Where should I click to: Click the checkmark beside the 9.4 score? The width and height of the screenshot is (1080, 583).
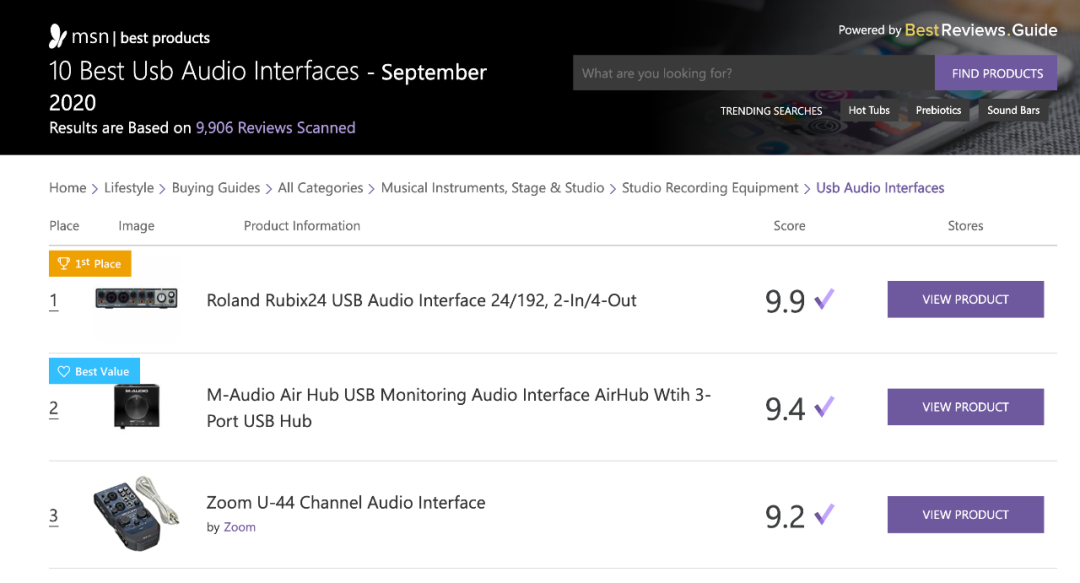(824, 407)
